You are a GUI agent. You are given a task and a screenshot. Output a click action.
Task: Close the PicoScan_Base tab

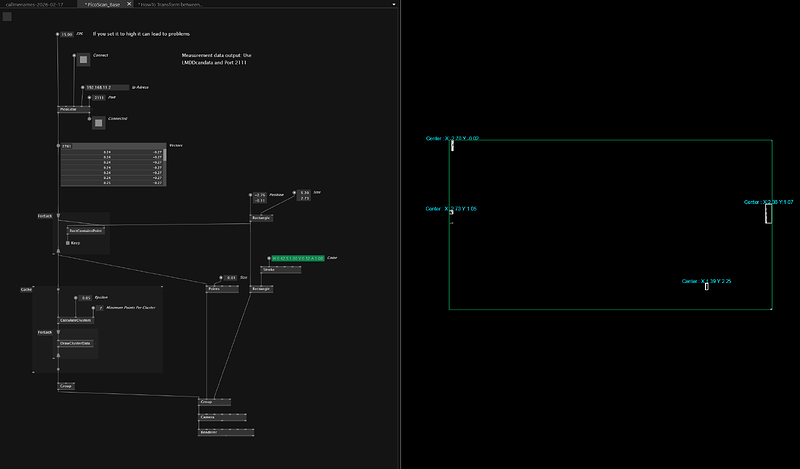(127, 5)
